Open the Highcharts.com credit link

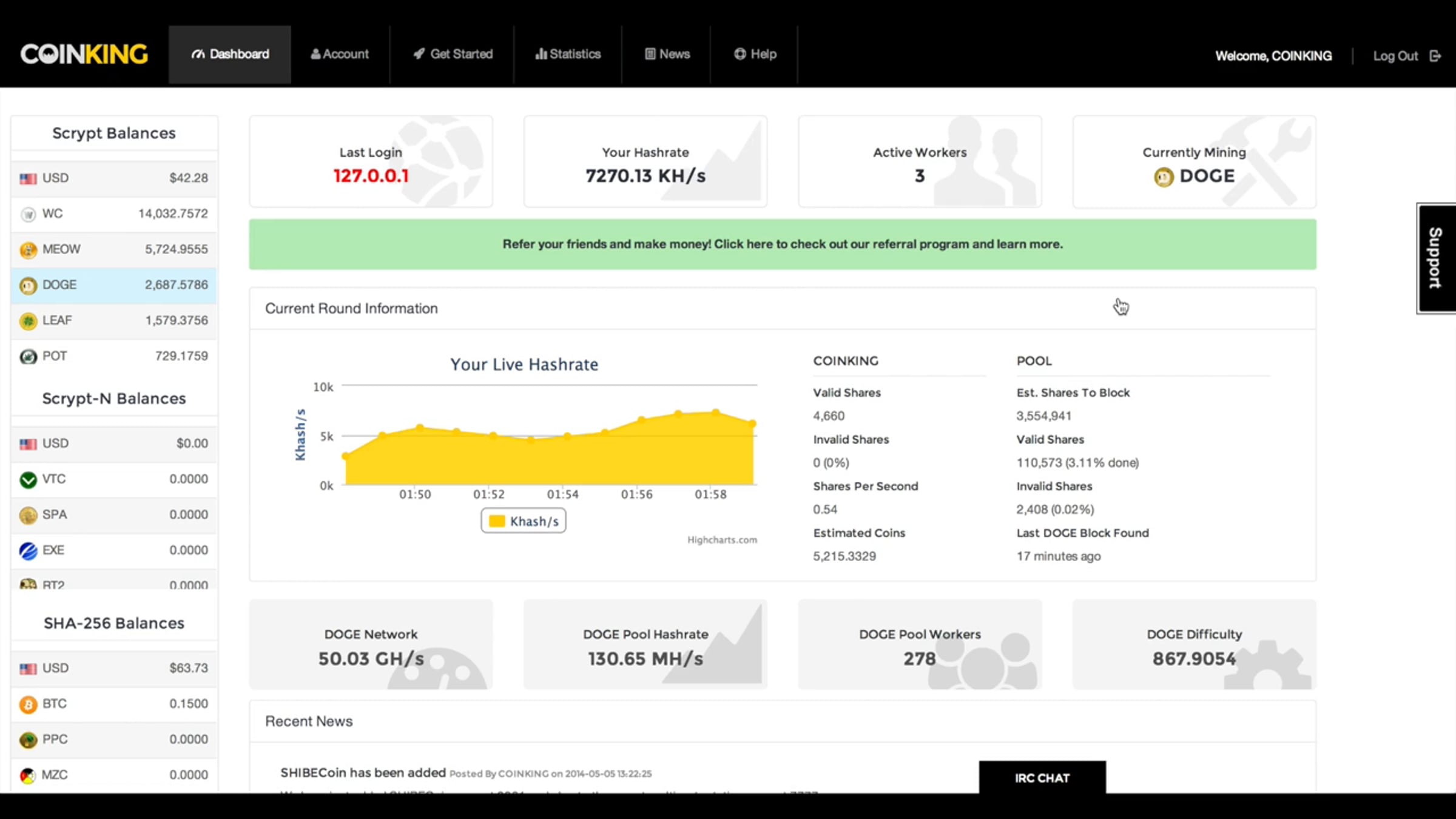click(x=722, y=540)
